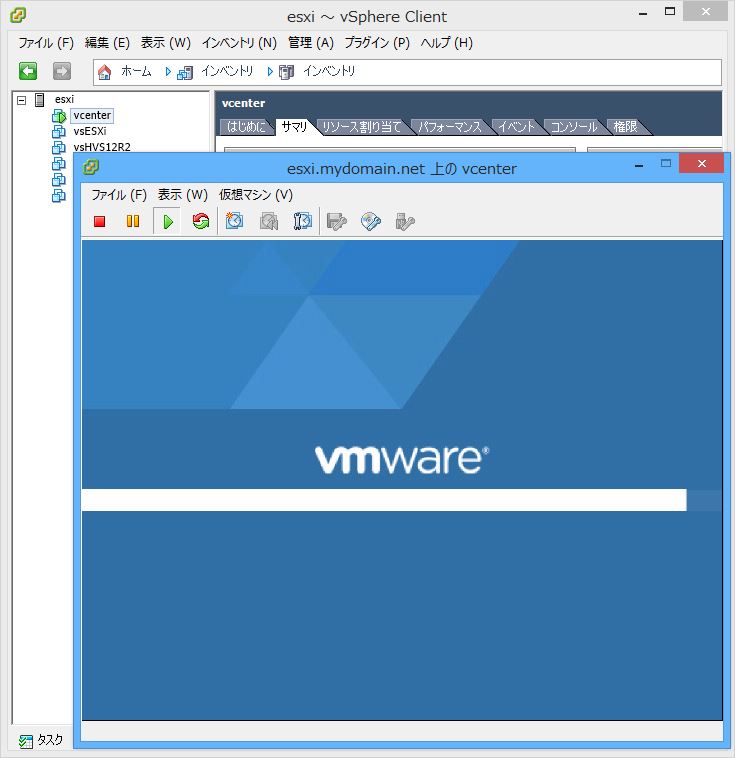The width and height of the screenshot is (735, 758).
Task: Switch to the コンソール tab
Action: (x=574, y=127)
